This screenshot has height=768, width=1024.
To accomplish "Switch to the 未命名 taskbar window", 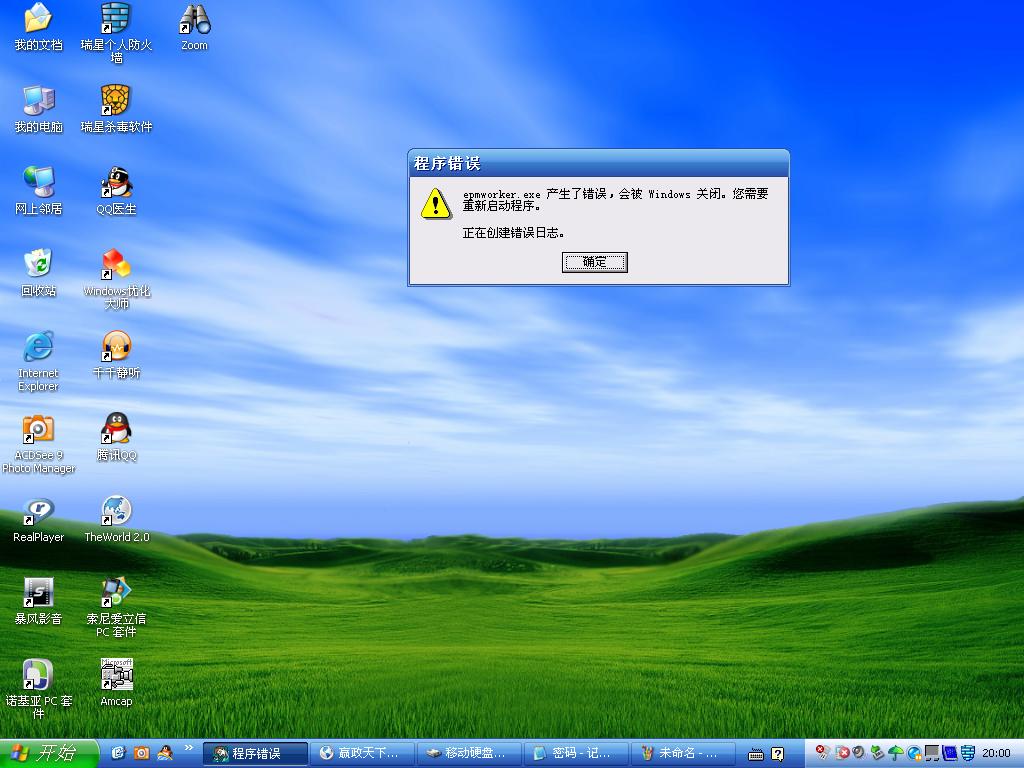I will click(683, 754).
